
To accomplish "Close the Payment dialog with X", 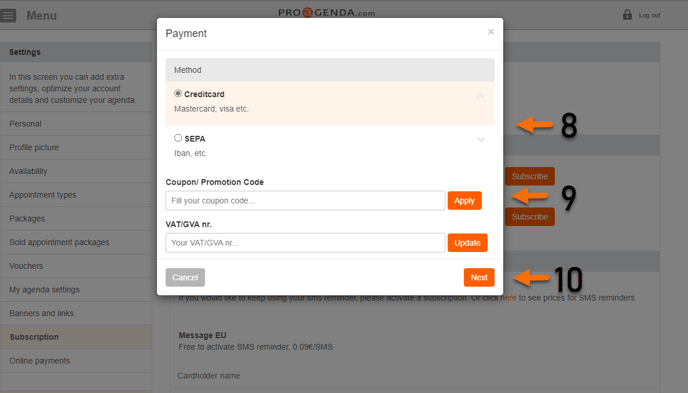I will click(x=491, y=32).
